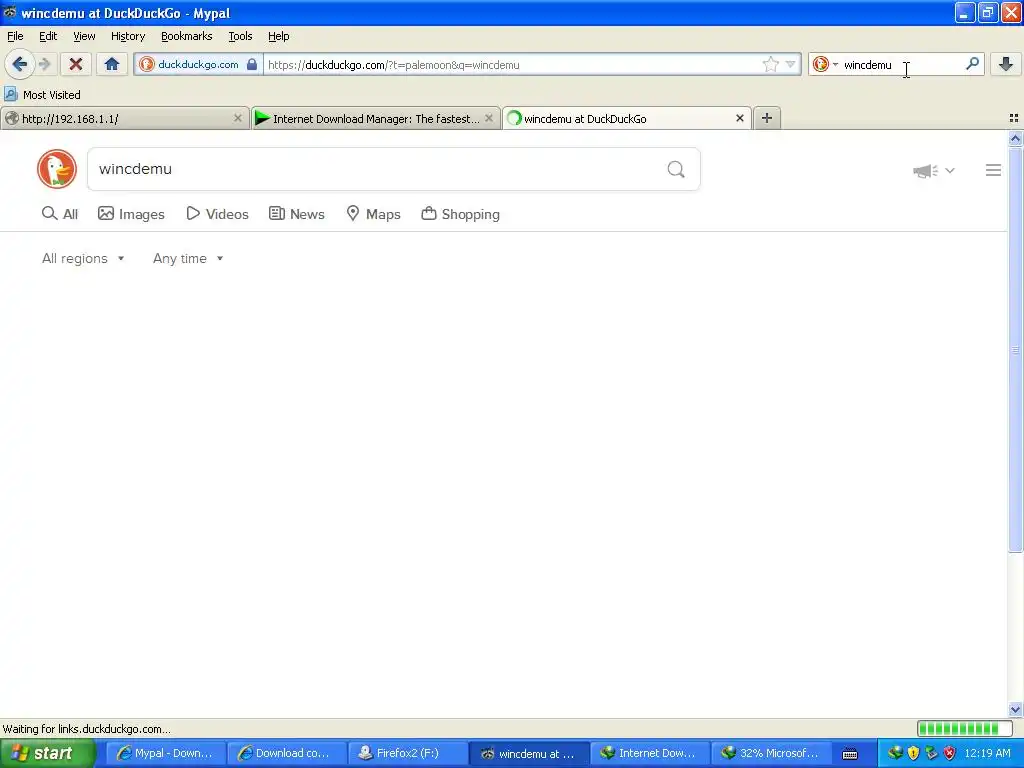
Task: Click the DuckDuckGo duck logo
Action: [57, 169]
